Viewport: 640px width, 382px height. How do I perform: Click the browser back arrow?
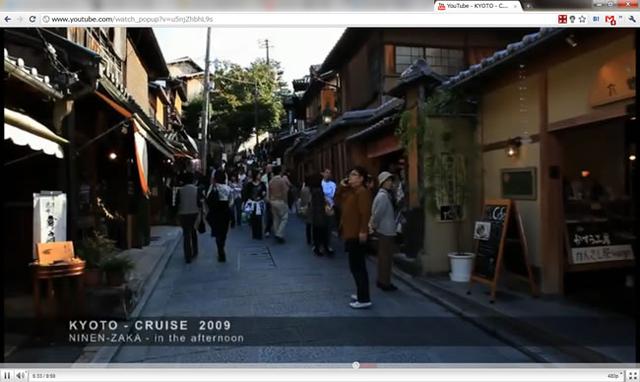7,19
